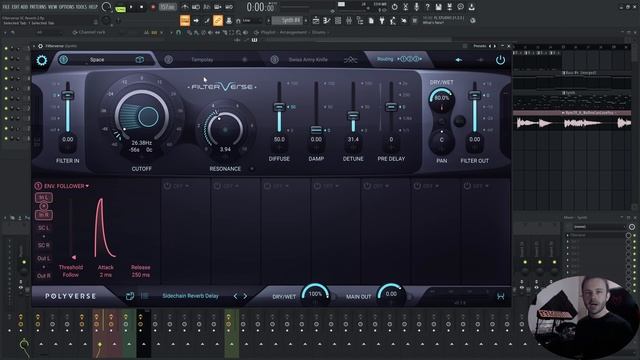Click the preset save icon beside Polyverse

(x=130, y=296)
